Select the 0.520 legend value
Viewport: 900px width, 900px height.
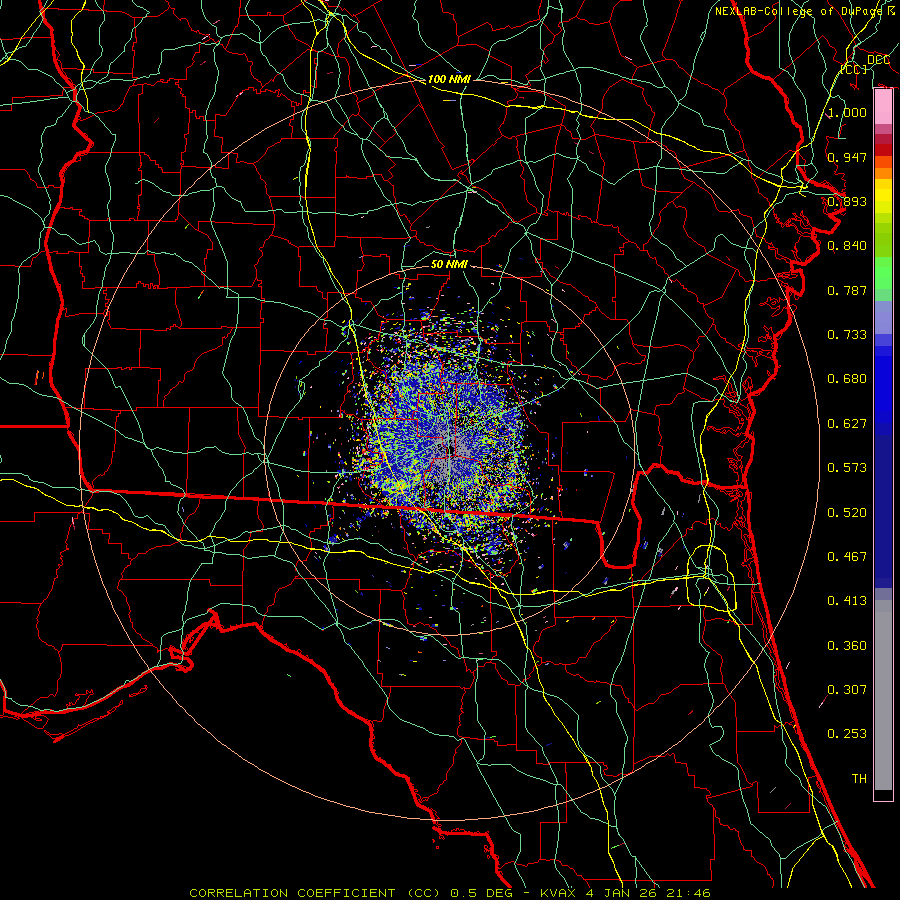(847, 513)
